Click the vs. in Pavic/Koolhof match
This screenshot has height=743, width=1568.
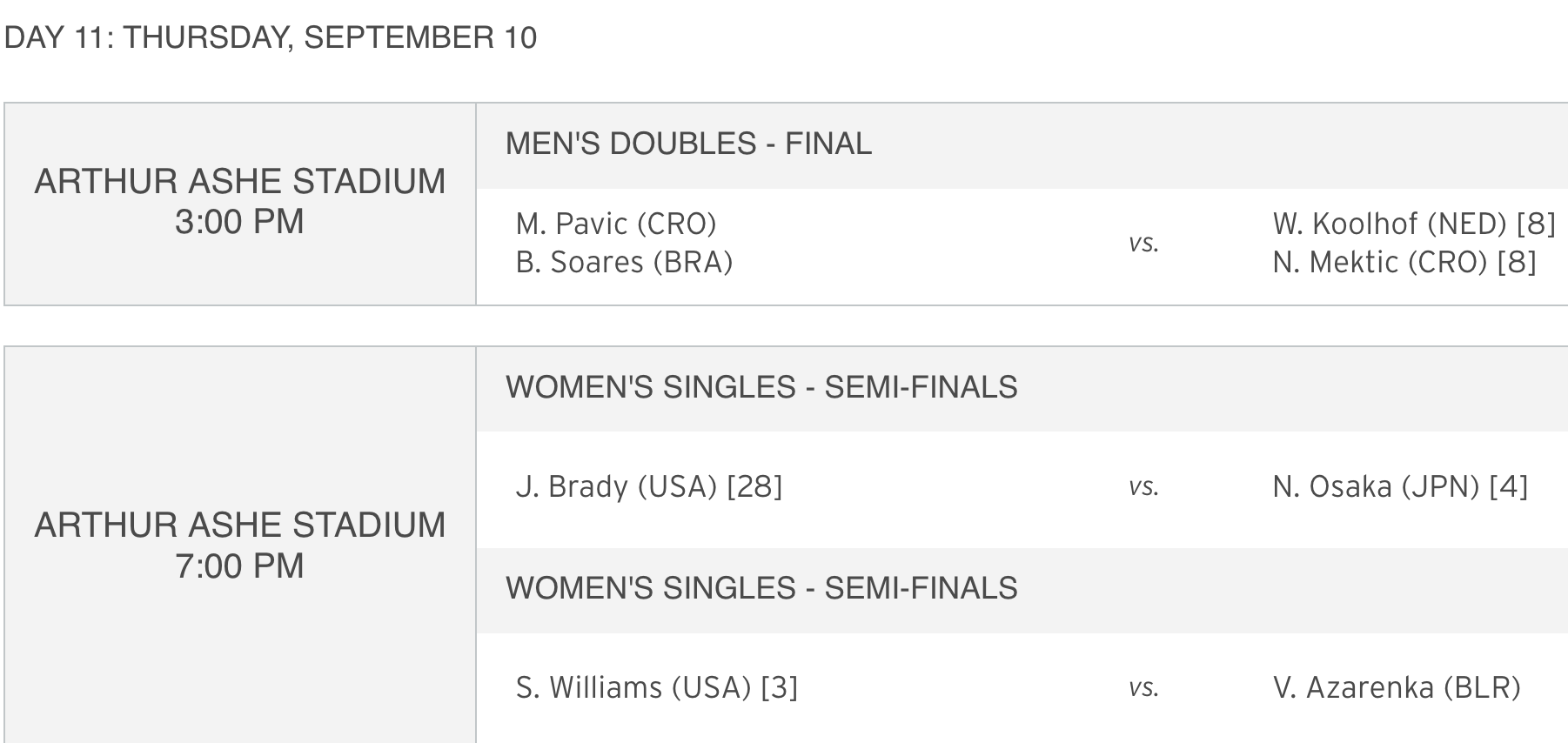[1143, 244]
